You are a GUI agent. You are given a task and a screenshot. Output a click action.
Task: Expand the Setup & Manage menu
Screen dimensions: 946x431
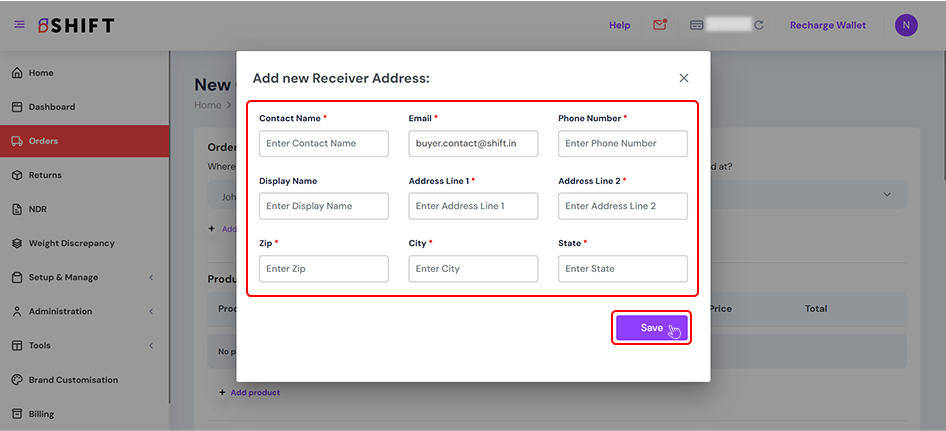[151, 277]
